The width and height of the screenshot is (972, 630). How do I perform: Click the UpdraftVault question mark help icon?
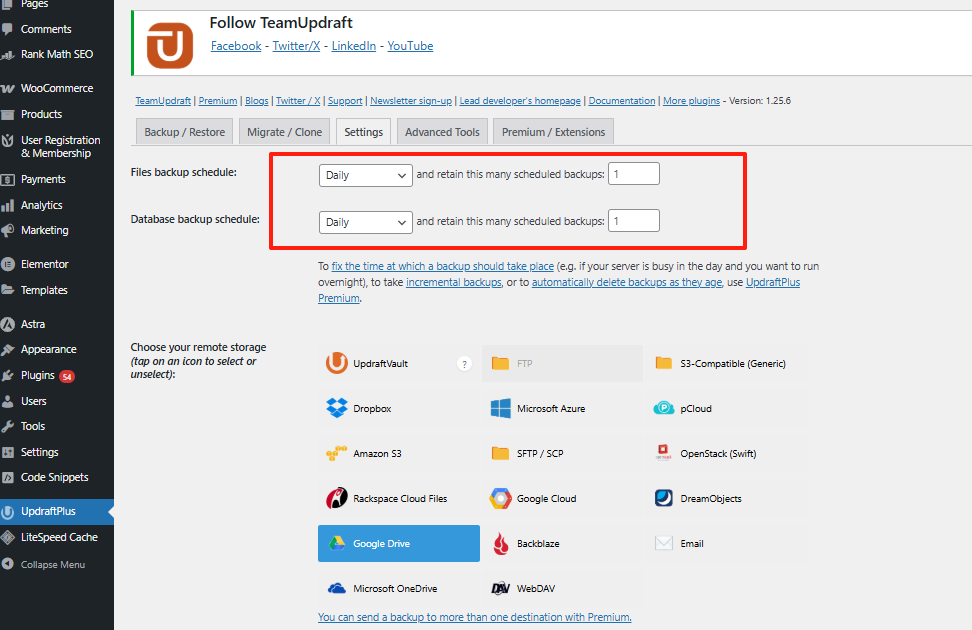tap(464, 364)
